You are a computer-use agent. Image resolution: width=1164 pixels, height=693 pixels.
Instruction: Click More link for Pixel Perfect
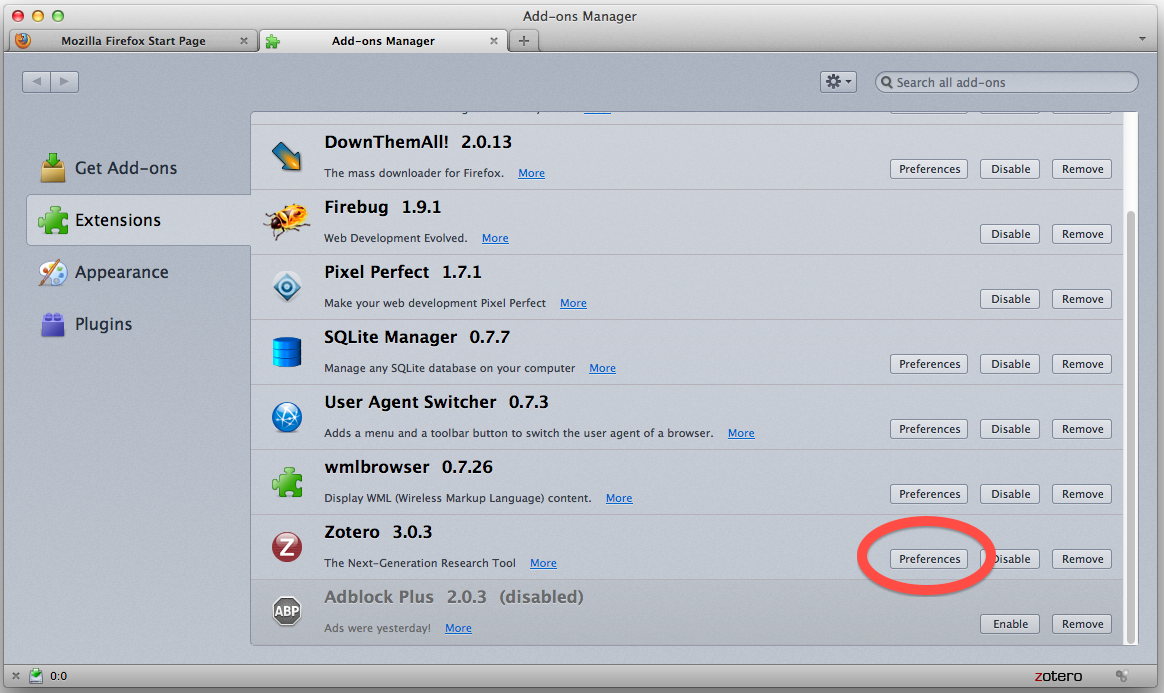click(573, 303)
